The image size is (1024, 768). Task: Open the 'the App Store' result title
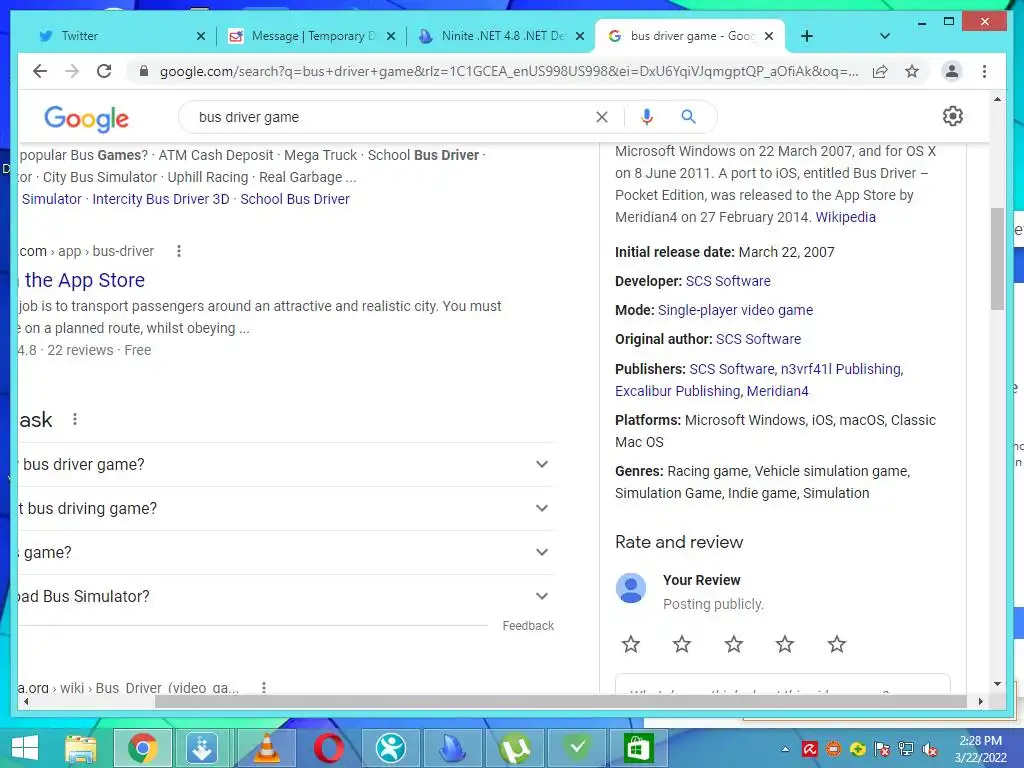tap(84, 280)
